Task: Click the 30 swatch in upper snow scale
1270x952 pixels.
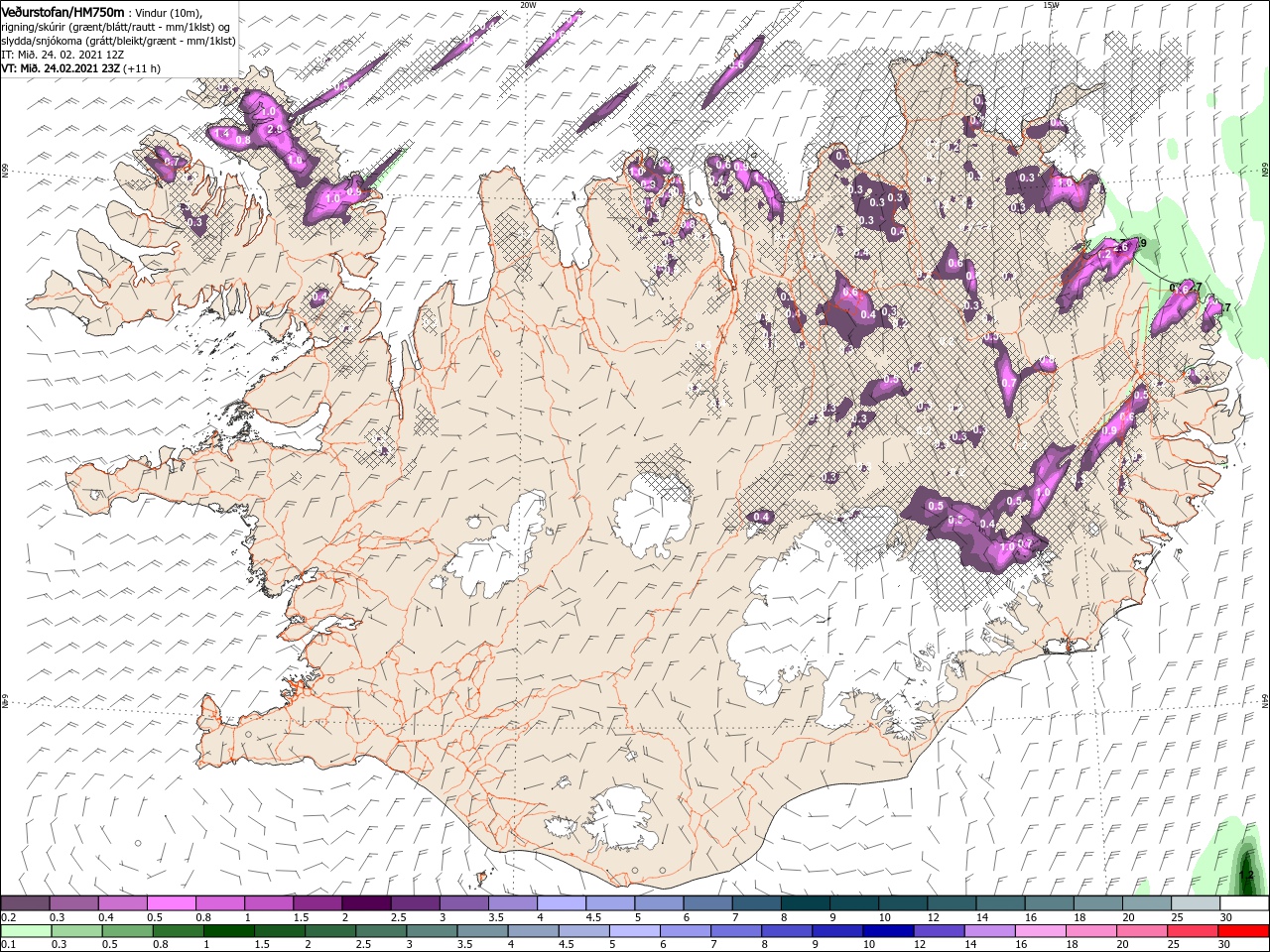Action: 1245,903
